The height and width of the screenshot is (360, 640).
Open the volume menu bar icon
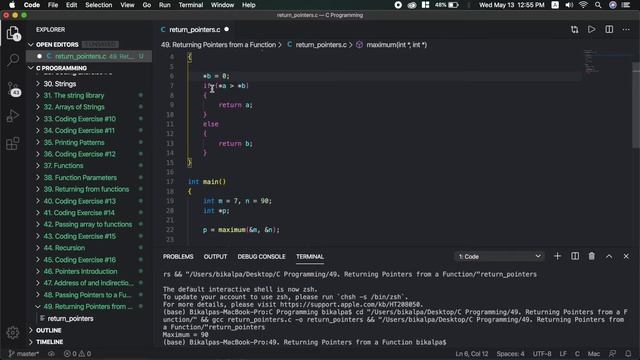click(569, 5)
